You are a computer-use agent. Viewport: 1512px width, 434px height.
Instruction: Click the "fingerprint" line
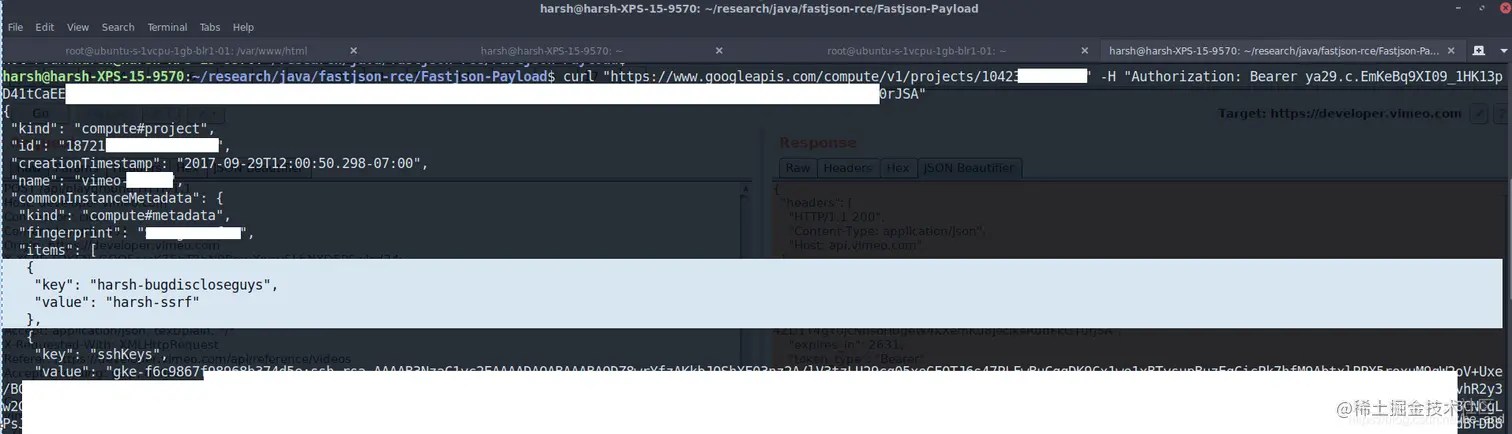[x=136, y=233]
